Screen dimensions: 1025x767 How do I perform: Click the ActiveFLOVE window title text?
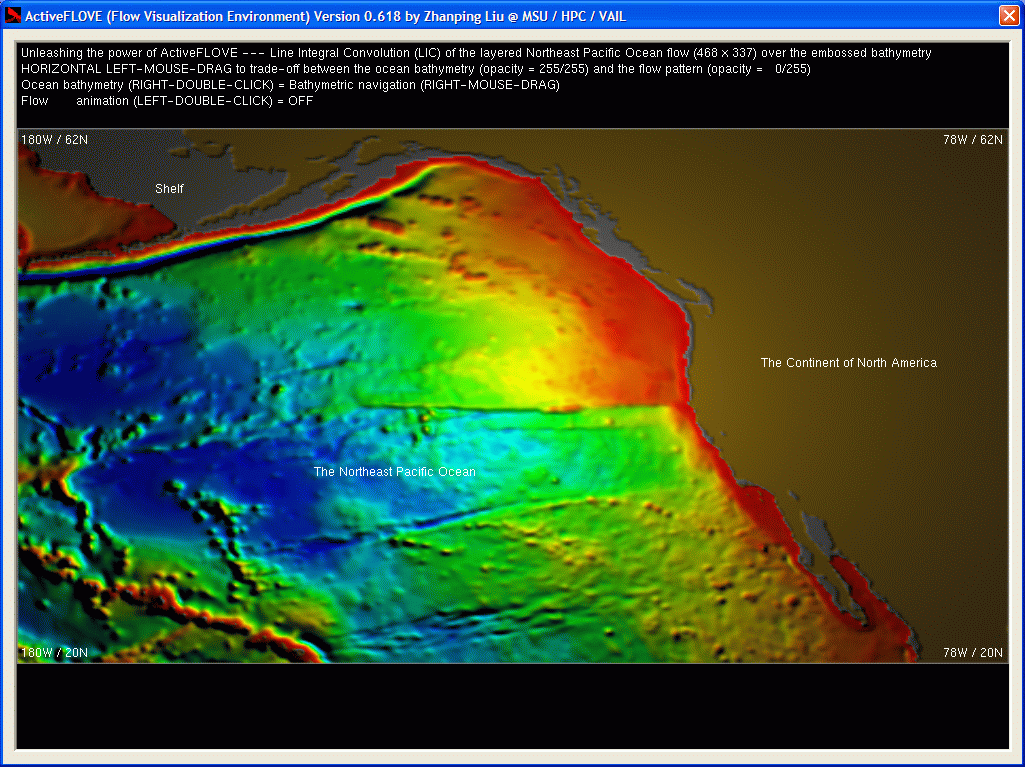click(x=325, y=16)
